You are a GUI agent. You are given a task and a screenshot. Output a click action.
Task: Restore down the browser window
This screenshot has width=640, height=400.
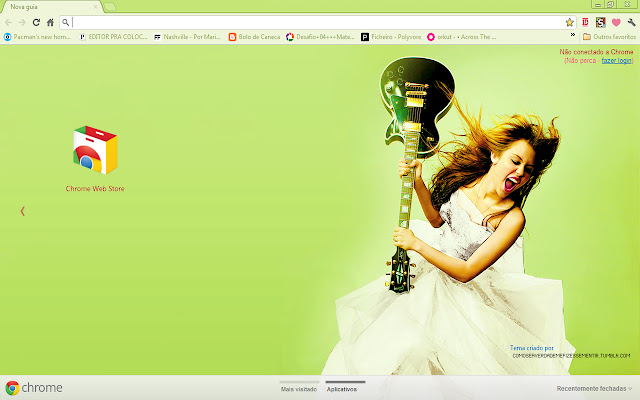(x=611, y=4)
